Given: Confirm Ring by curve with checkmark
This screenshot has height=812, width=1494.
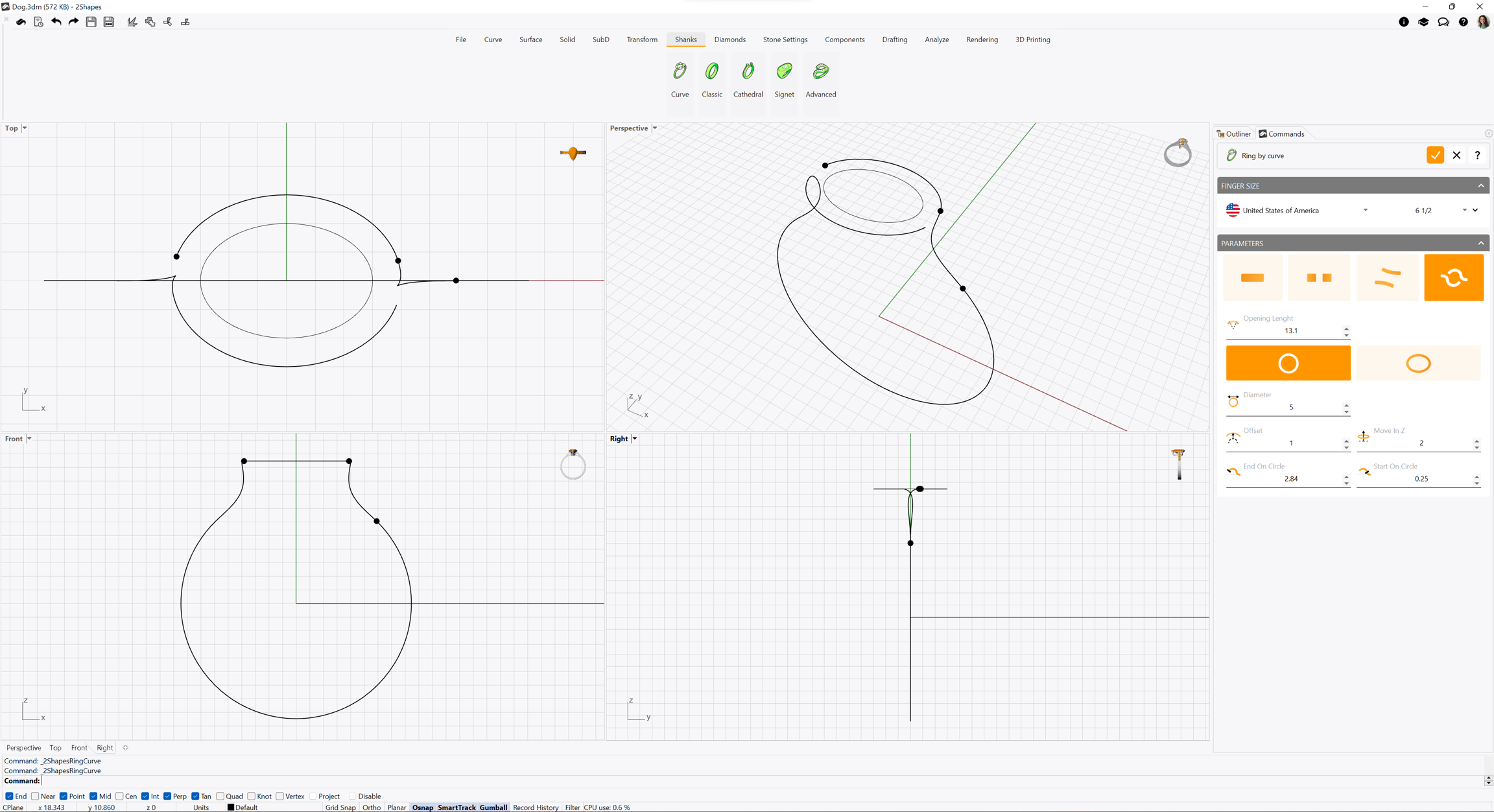Looking at the screenshot, I should pyautogui.click(x=1434, y=156).
